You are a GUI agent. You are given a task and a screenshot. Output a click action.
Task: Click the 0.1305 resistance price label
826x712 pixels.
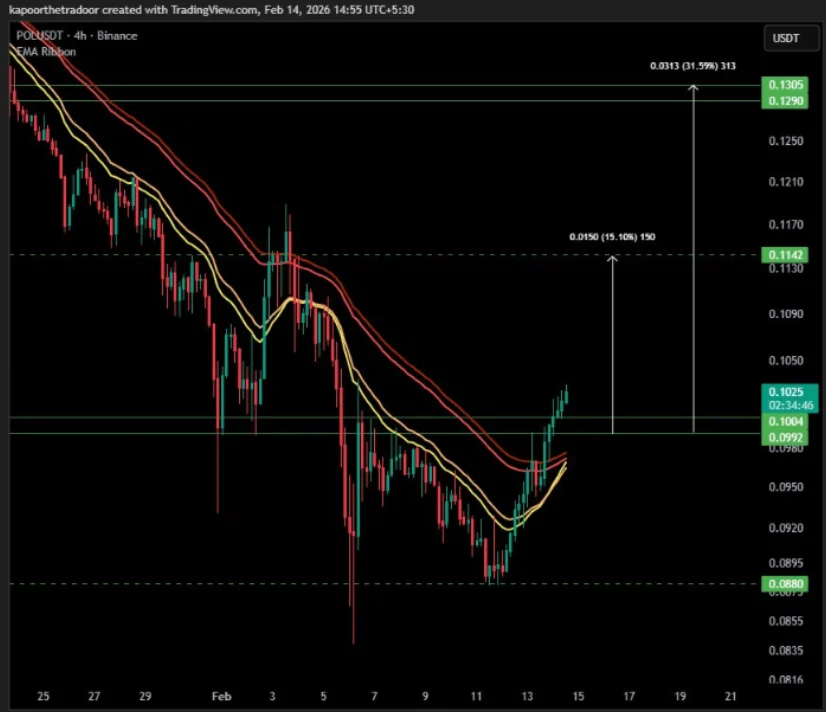tap(786, 85)
